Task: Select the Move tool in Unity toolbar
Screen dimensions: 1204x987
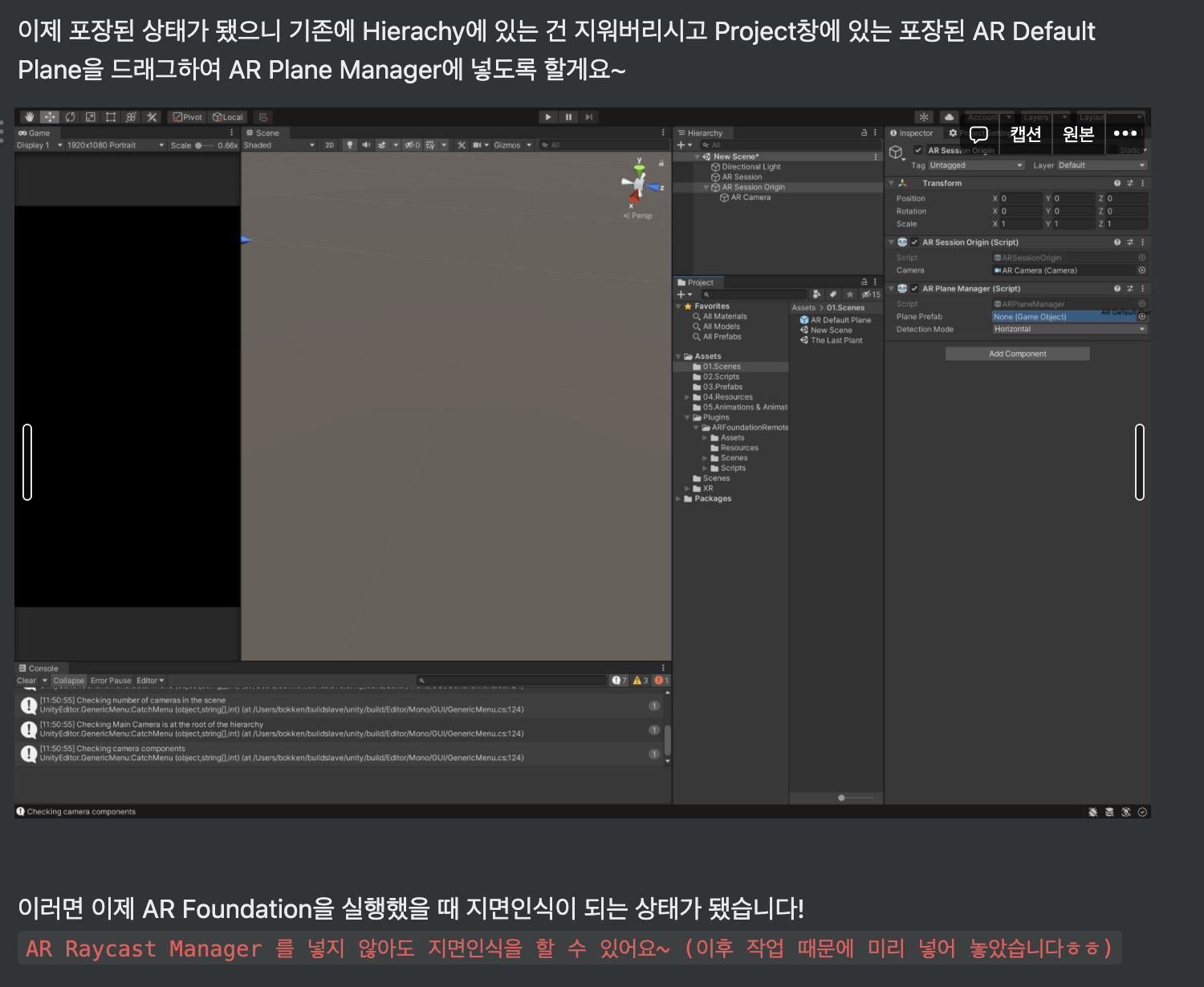Action: click(50, 117)
